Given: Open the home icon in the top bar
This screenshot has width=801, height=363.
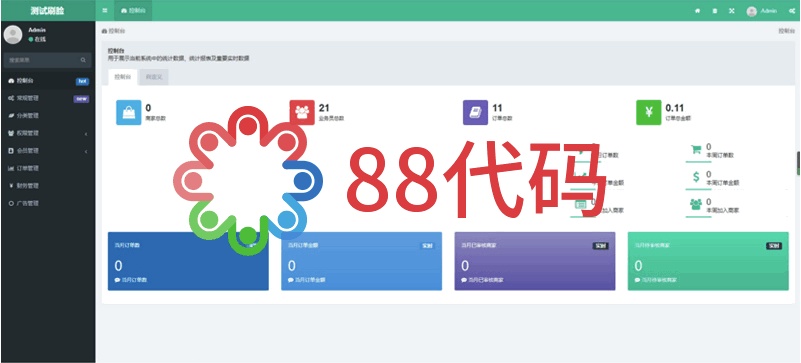Looking at the screenshot, I should [x=697, y=11].
